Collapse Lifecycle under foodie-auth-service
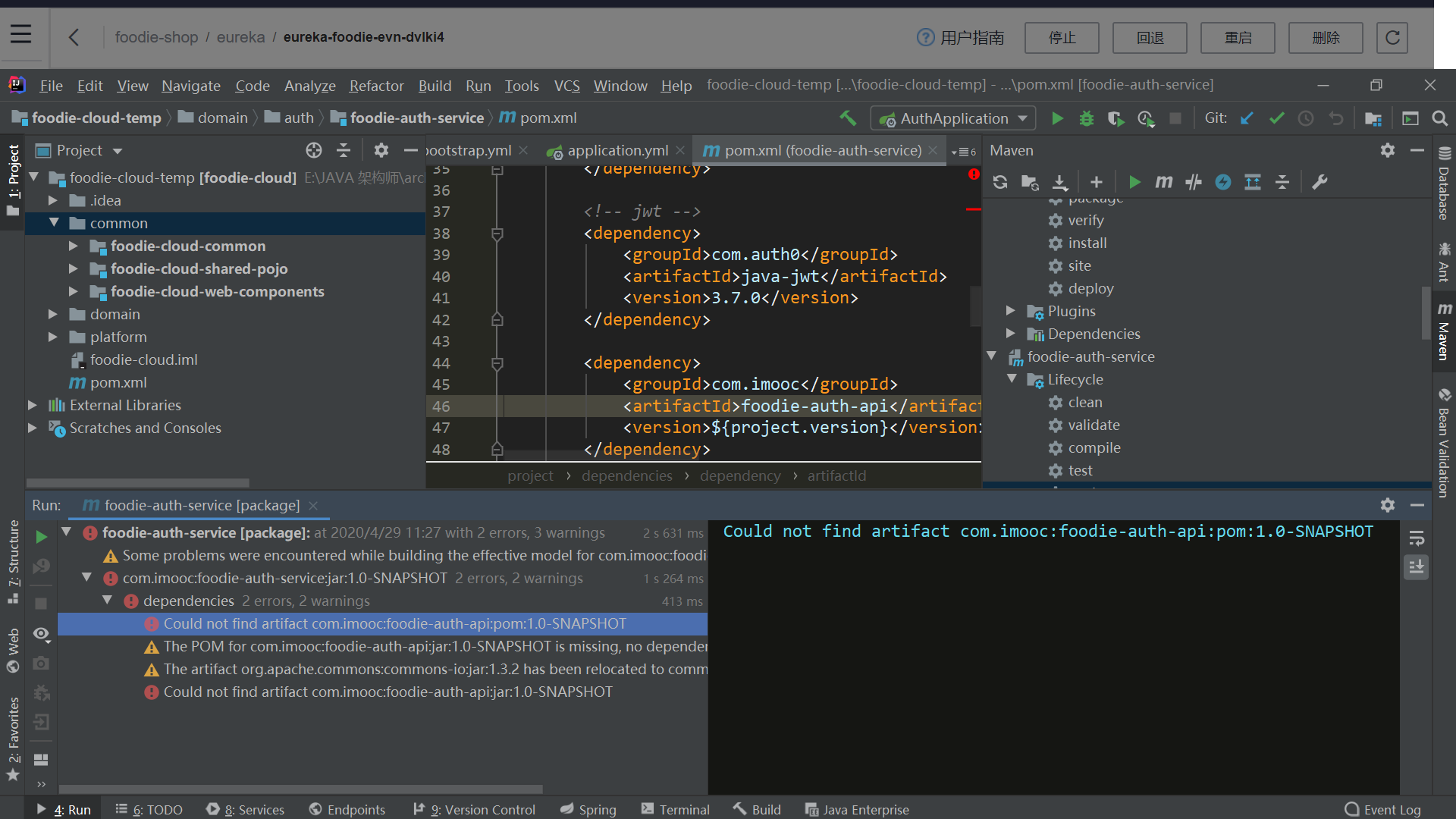The height and width of the screenshot is (819, 1456). [x=1012, y=379]
